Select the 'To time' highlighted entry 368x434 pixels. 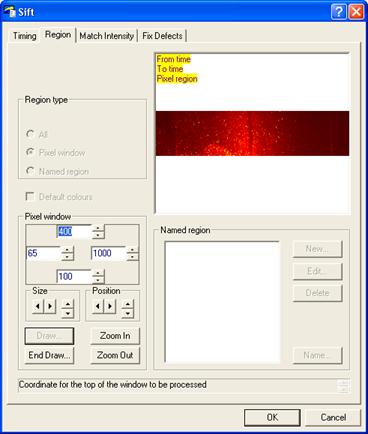[170, 69]
